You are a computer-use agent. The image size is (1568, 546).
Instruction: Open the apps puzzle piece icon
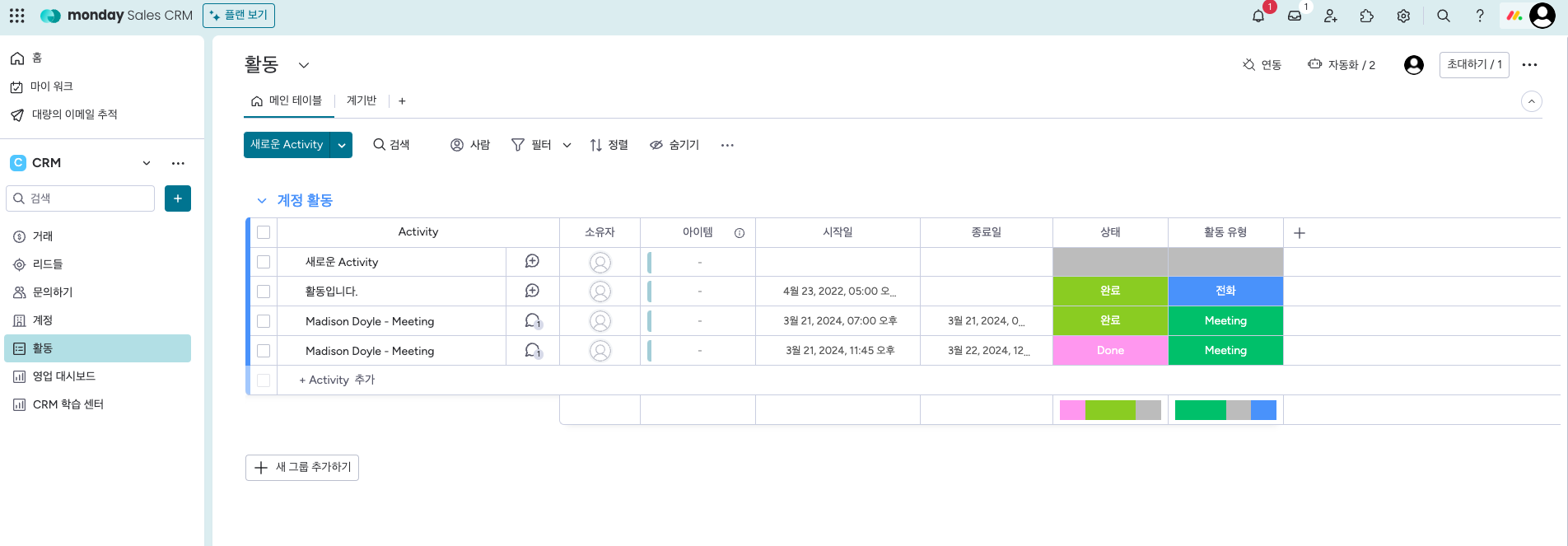click(x=1367, y=16)
